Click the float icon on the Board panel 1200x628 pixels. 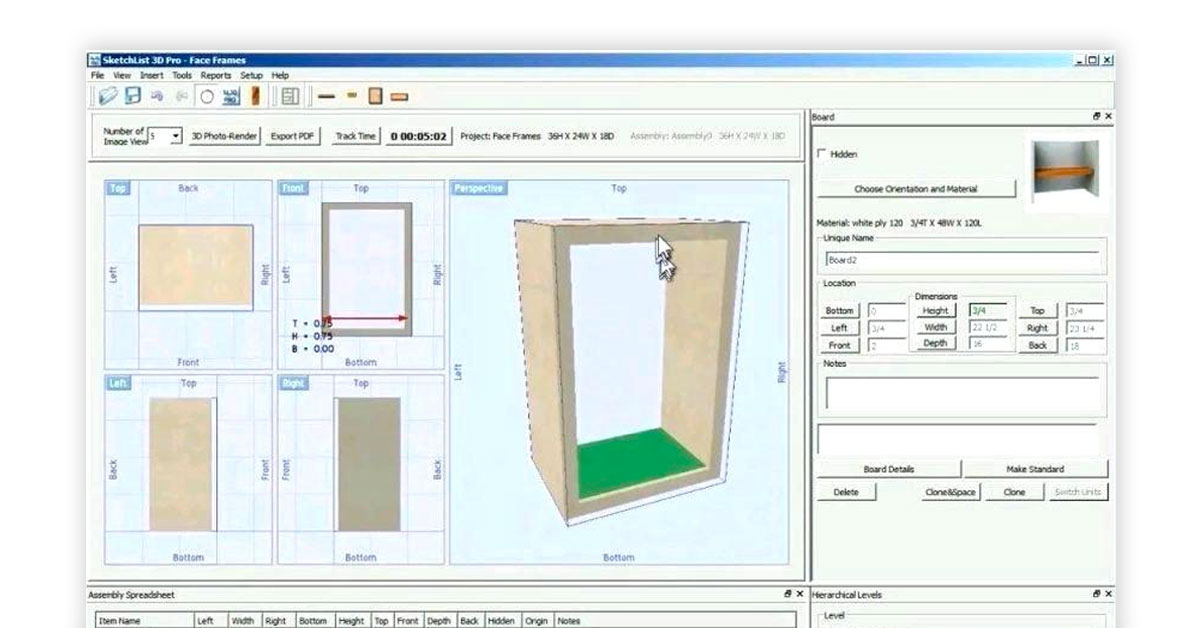(1096, 116)
